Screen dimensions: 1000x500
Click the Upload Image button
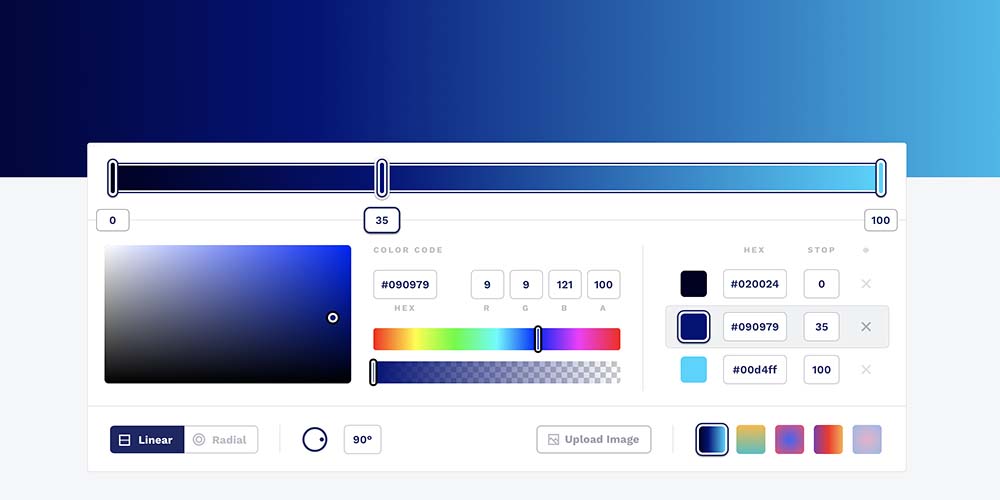[594, 439]
